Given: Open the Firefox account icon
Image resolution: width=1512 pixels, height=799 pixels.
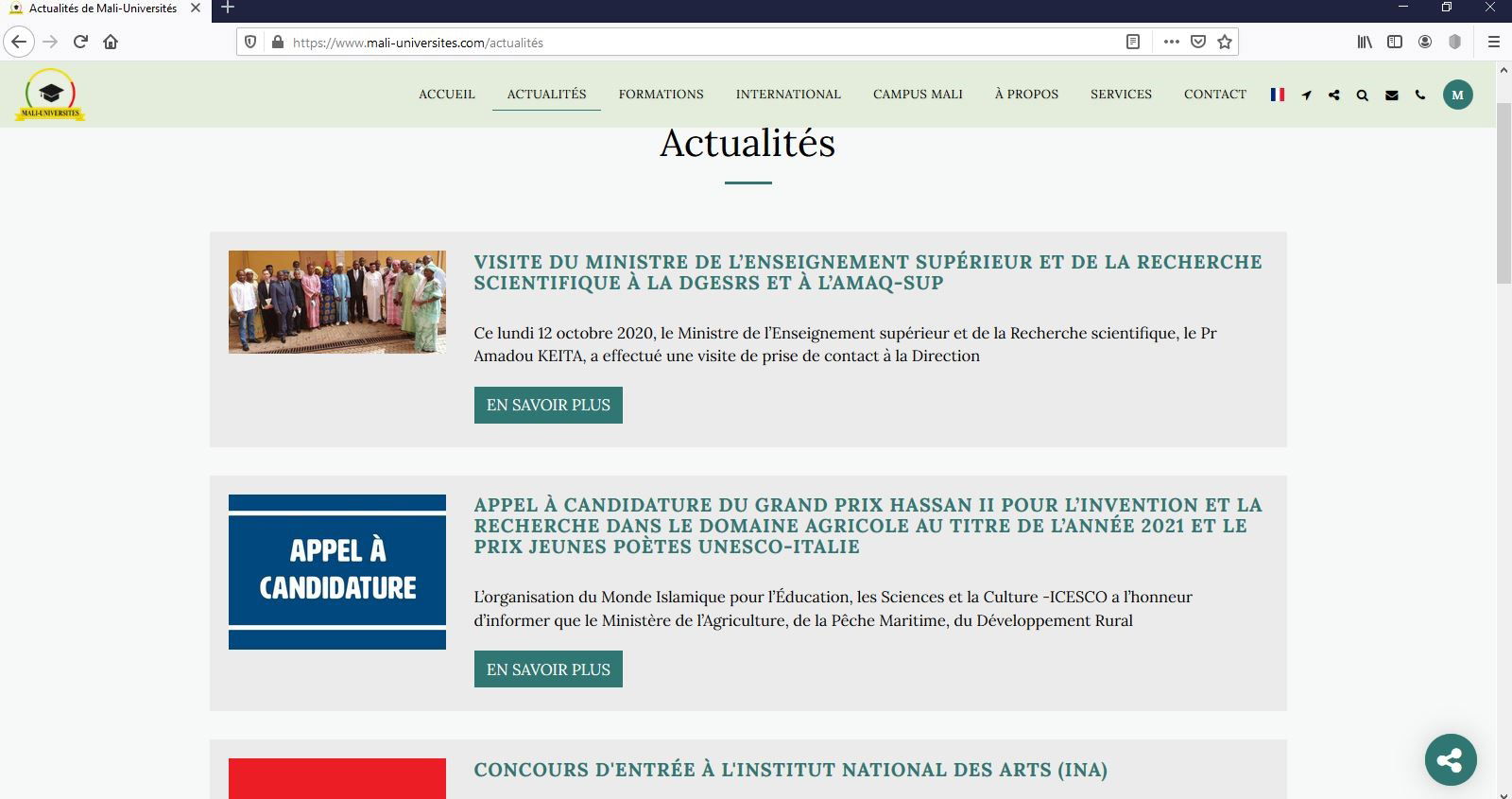Looking at the screenshot, I should [1425, 42].
